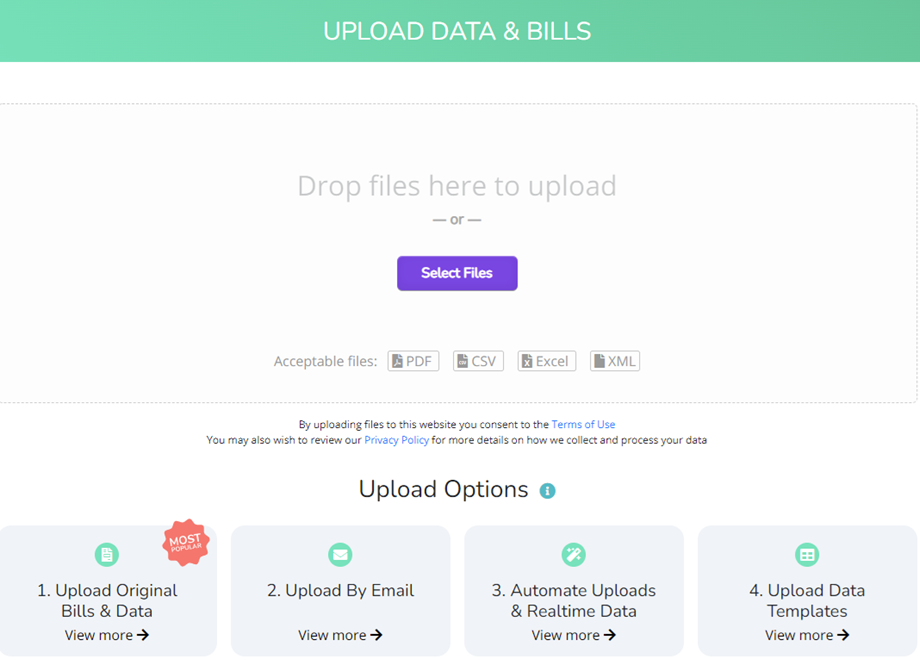The width and height of the screenshot is (920, 665).
Task: Expand View more under Automate Uploads & Realtime Data
Action: (573, 634)
